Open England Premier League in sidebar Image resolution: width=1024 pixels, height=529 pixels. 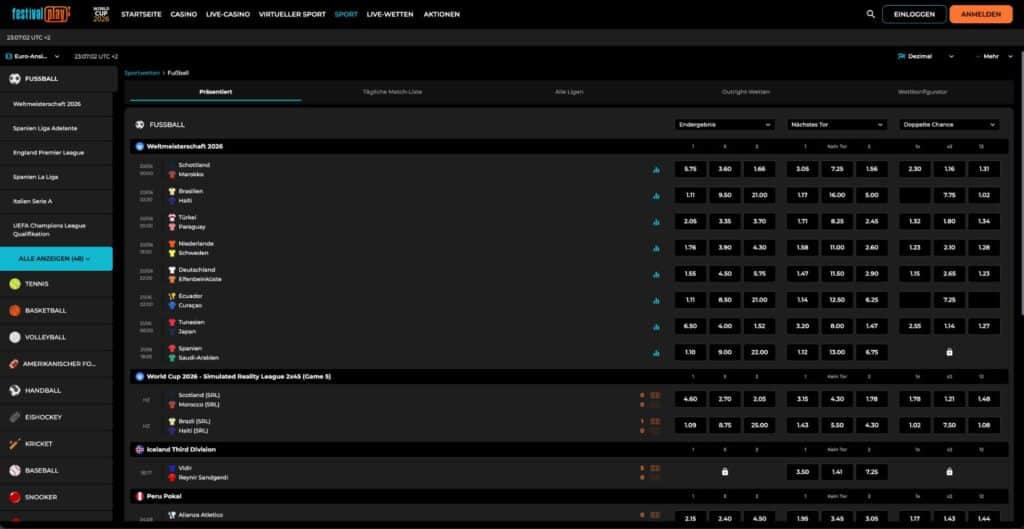[48, 152]
